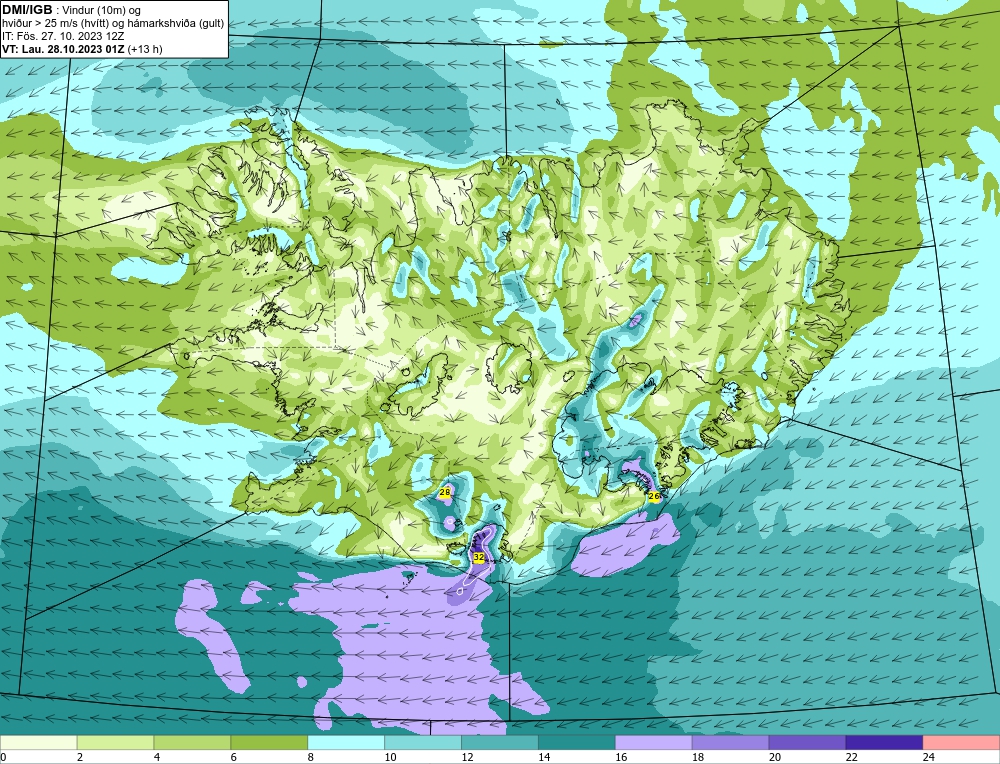Screen dimensions: 1000x764
Task: Click the 14–16 m/s dark teal legend swatch
Action: (x=577, y=743)
